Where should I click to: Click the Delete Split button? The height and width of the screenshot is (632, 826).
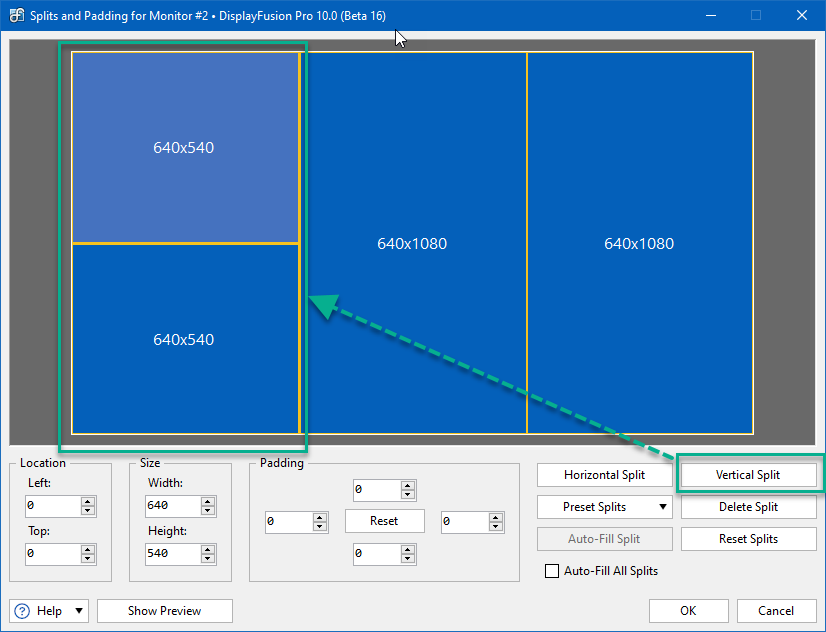coord(749,507)
